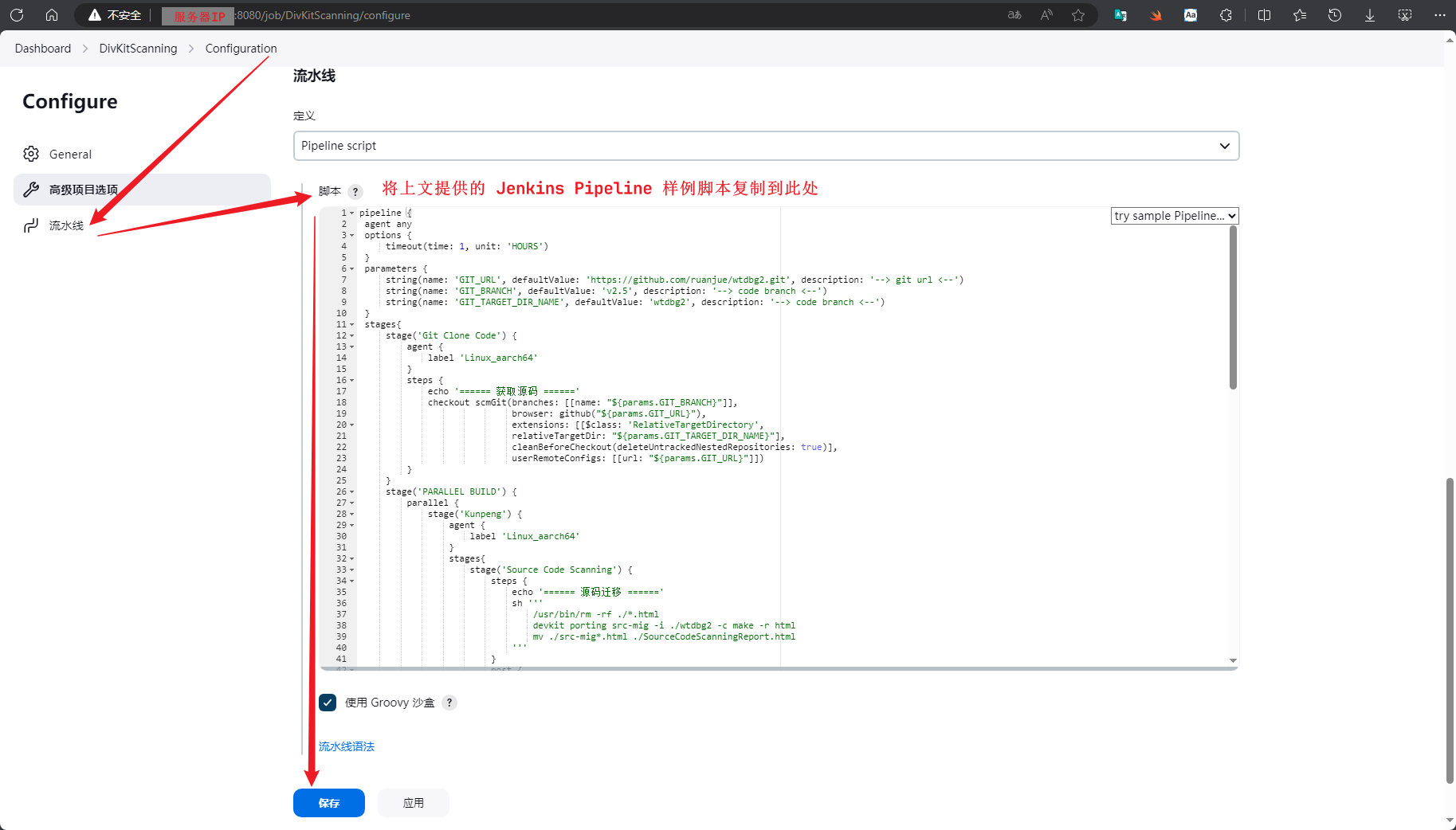Activate the read aloud icon
The width and height of the screenshot is (1456, 830).
coord(1046,15)
